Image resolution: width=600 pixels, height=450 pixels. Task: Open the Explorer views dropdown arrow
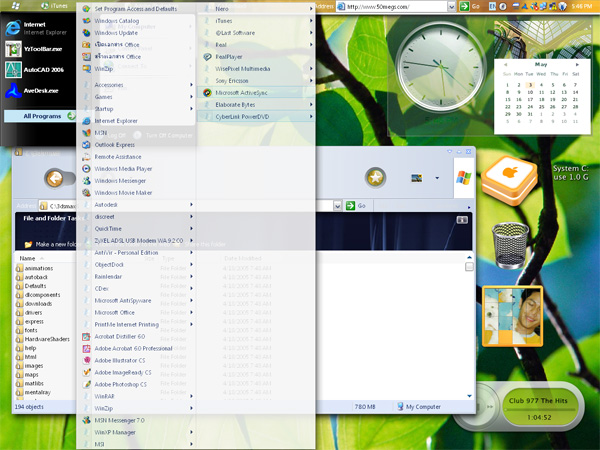437,178
